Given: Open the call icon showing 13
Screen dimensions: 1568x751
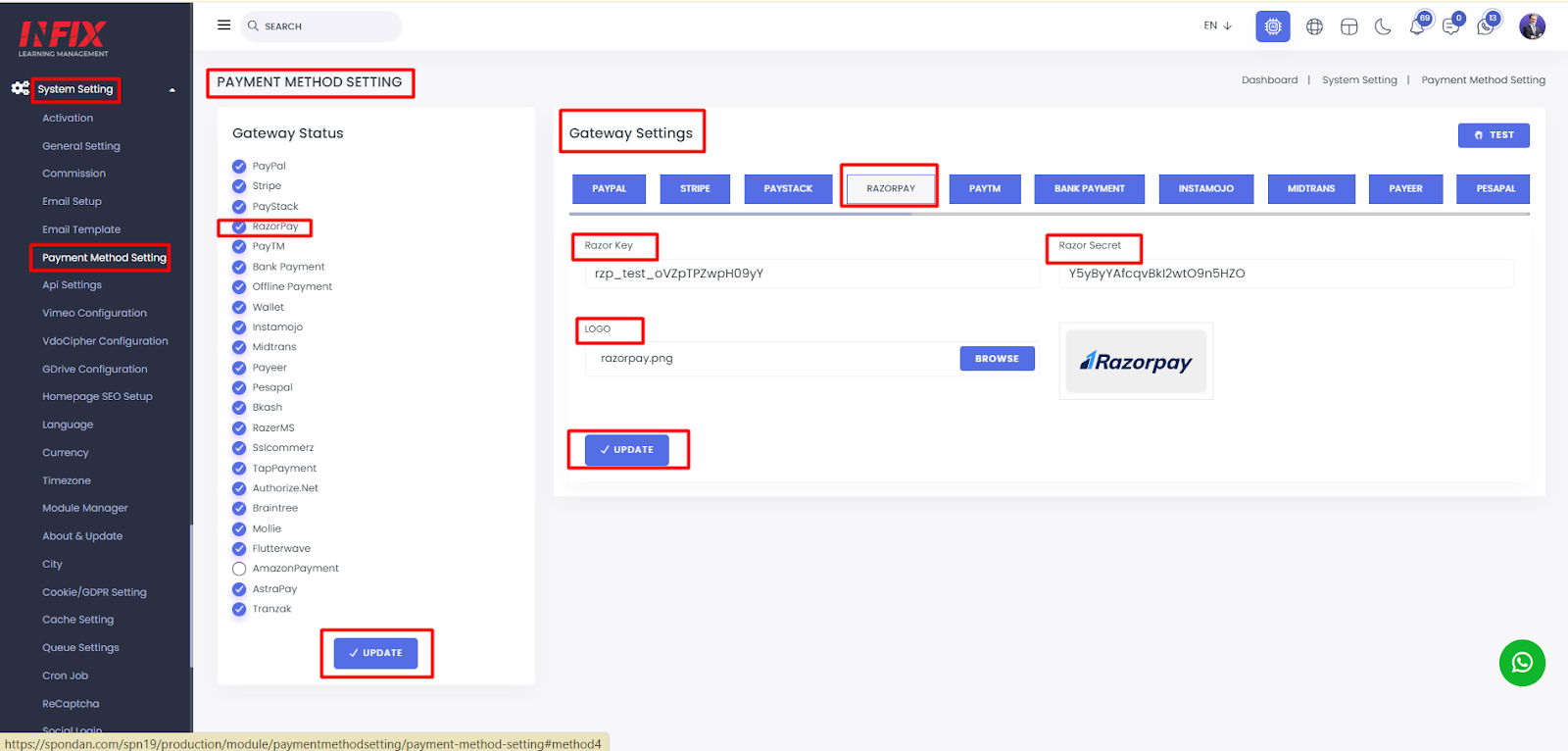Looking at the screenshot, I should coord(1487,25).
